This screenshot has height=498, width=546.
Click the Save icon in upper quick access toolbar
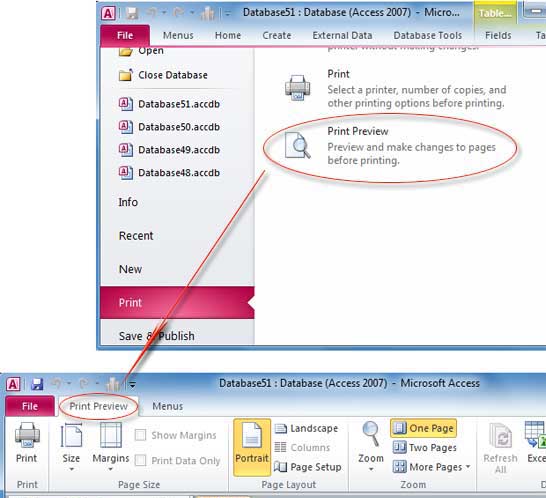pyautogui.click(x=132, y=13)
